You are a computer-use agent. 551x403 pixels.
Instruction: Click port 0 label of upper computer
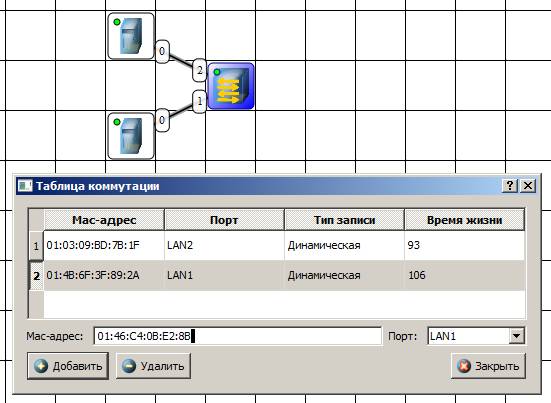click(x=162, y=51)
